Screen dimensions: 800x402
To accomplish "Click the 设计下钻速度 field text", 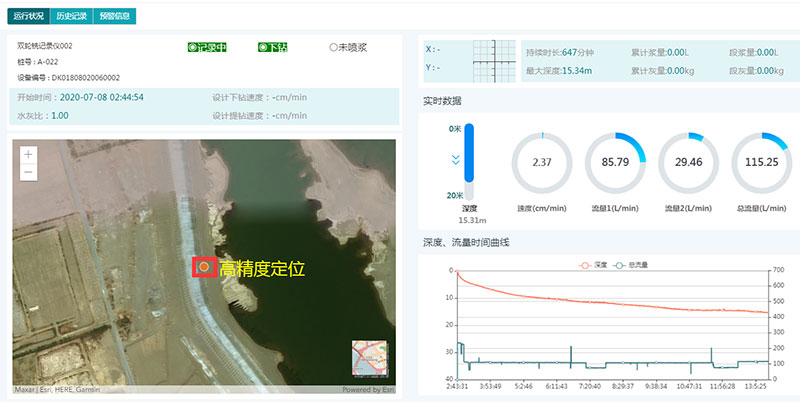I will [x=260, y=97].
